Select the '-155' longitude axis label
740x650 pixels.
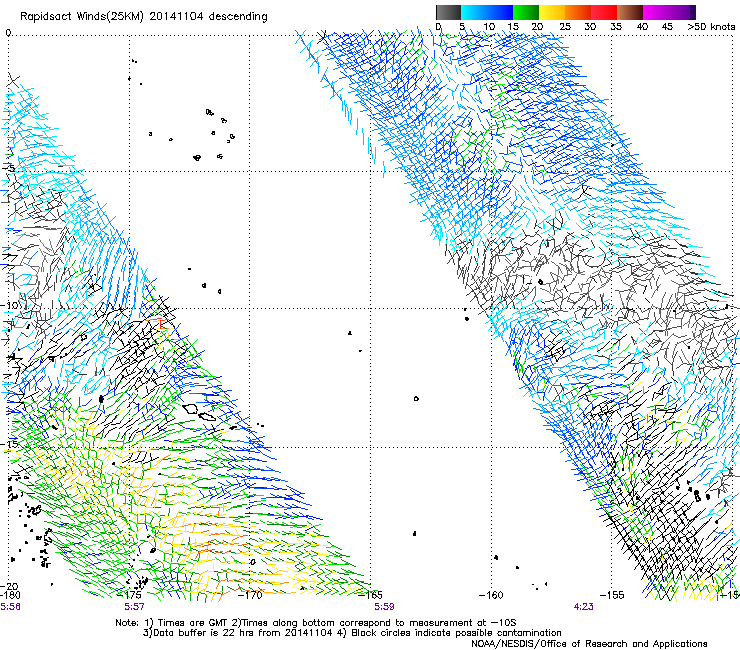coord(612,595)
